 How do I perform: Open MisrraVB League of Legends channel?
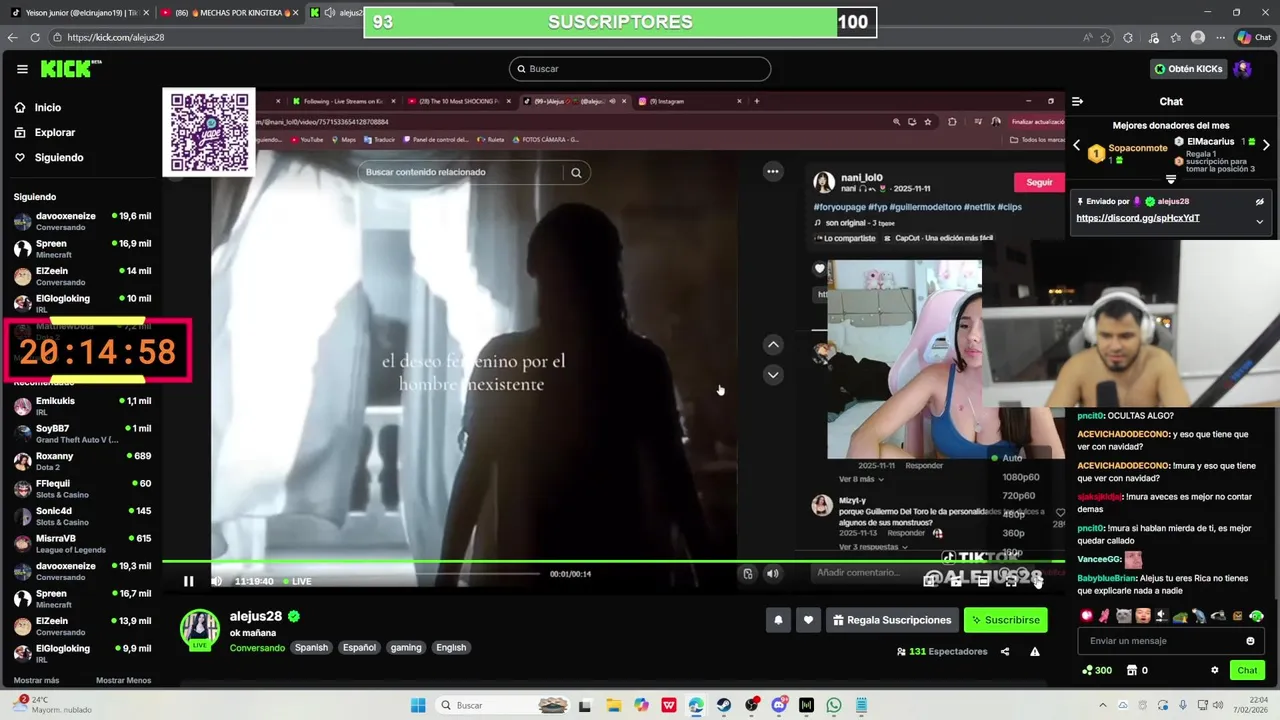[x=82, y=543]
